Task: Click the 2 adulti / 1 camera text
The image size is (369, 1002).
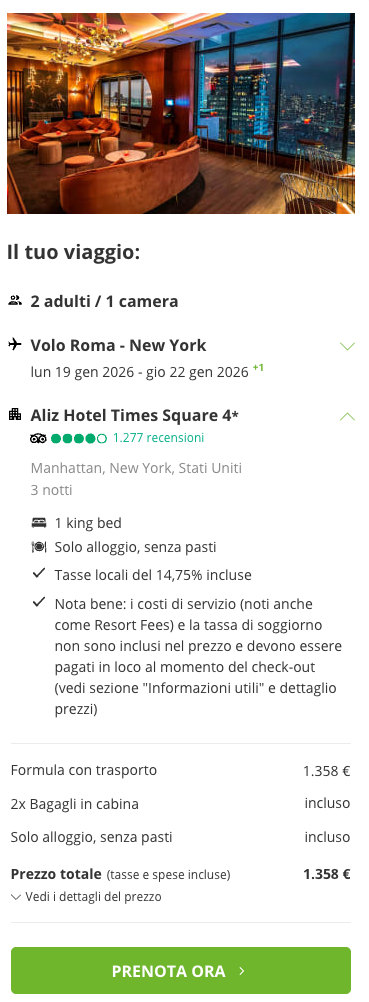Action: point(104,301)
